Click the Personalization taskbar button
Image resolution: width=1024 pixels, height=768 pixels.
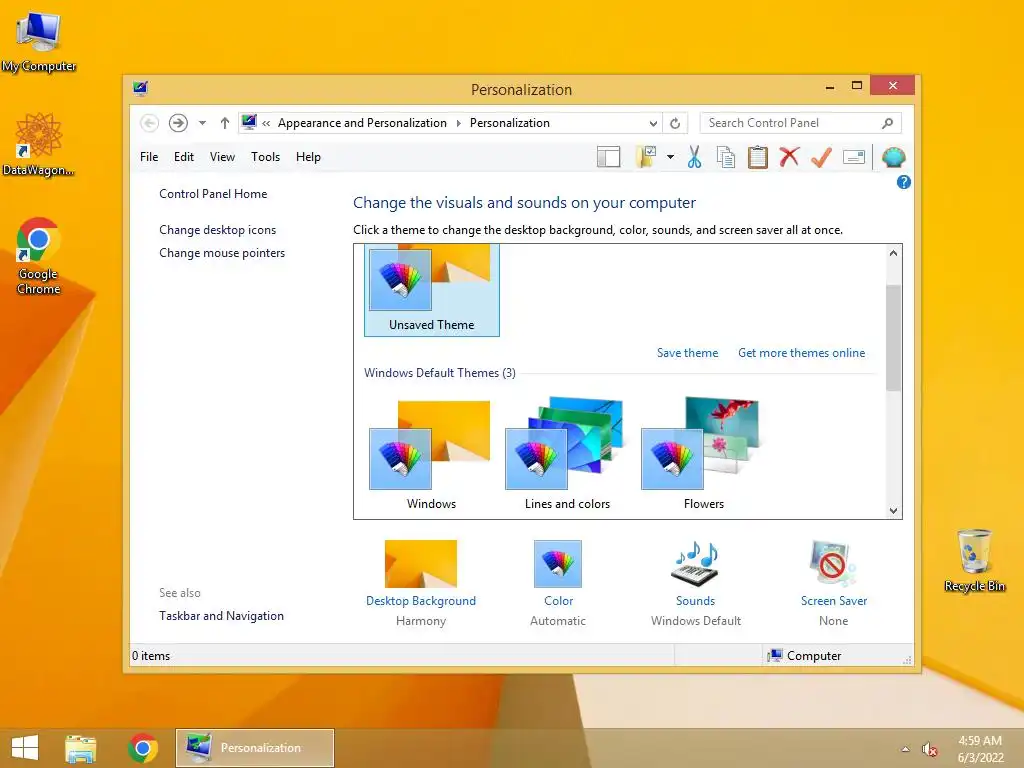tap(255, 748)
